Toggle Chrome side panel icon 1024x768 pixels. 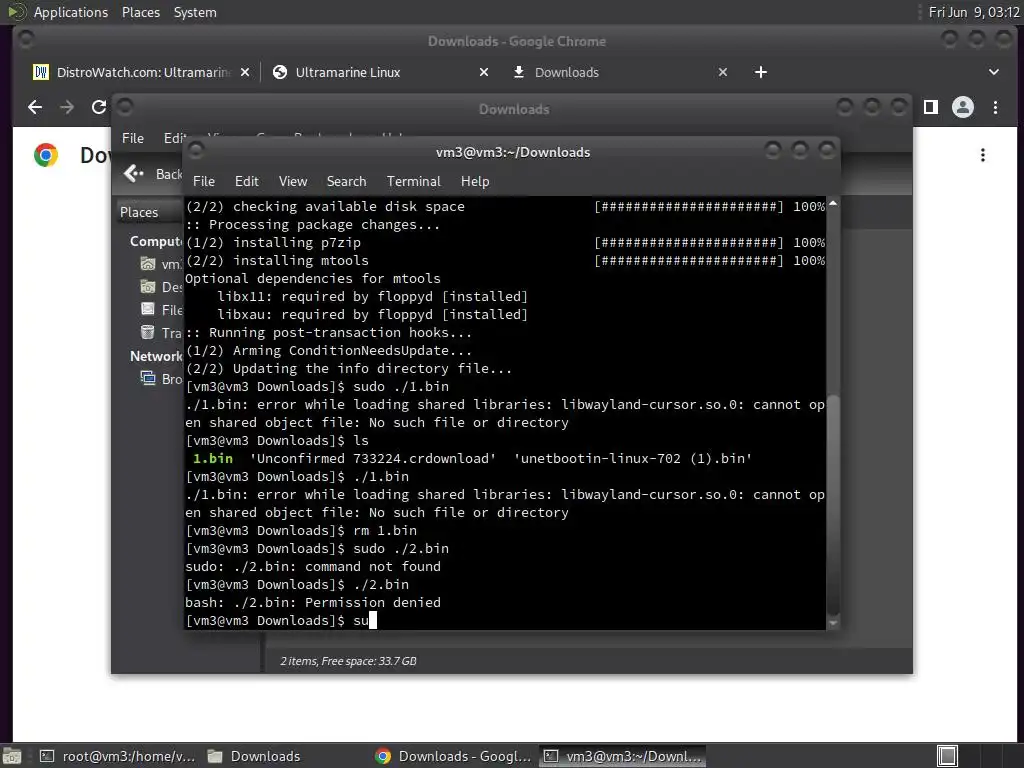(931, 107)
